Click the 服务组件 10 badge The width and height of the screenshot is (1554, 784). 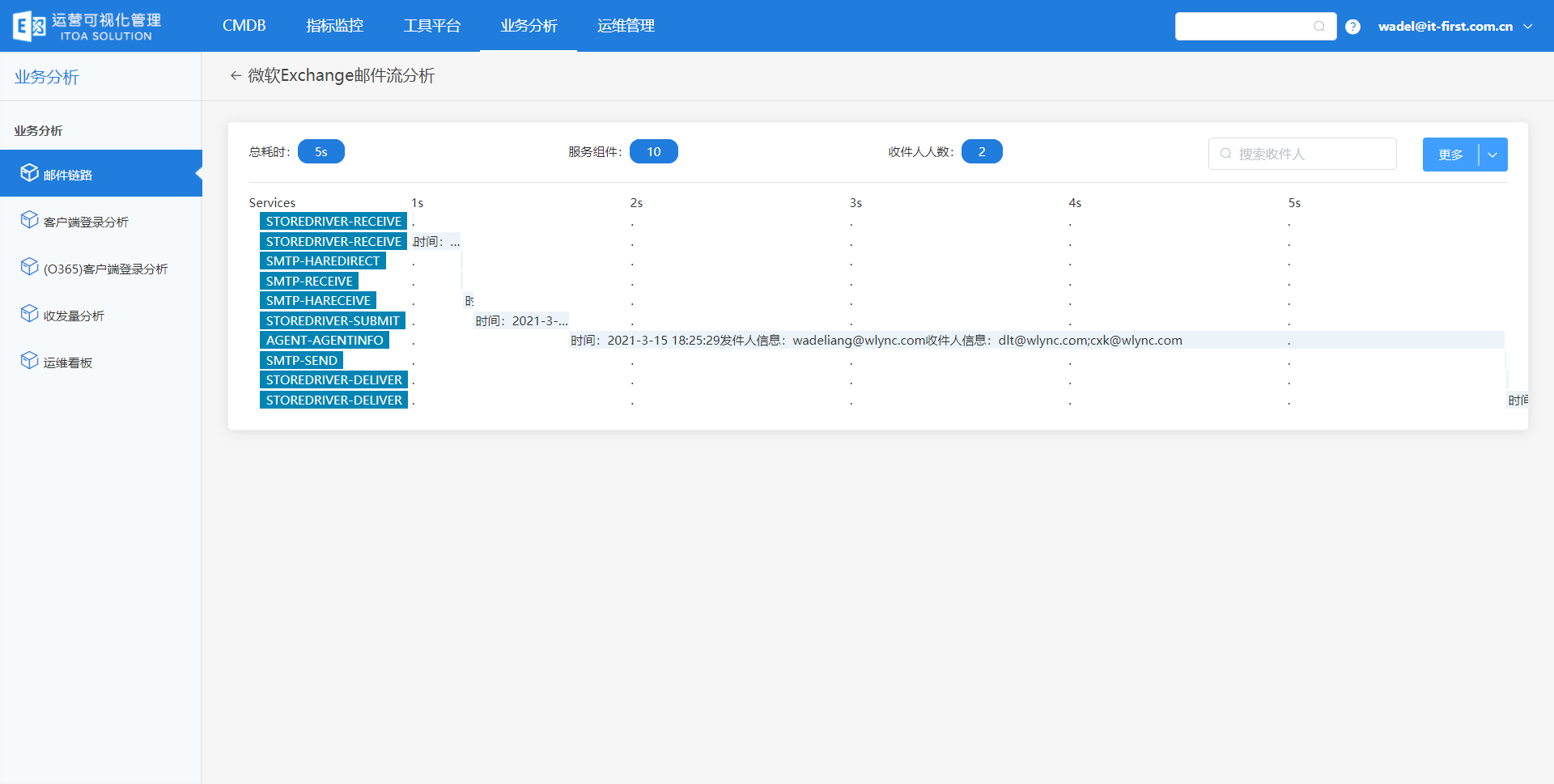click(654, 151)
